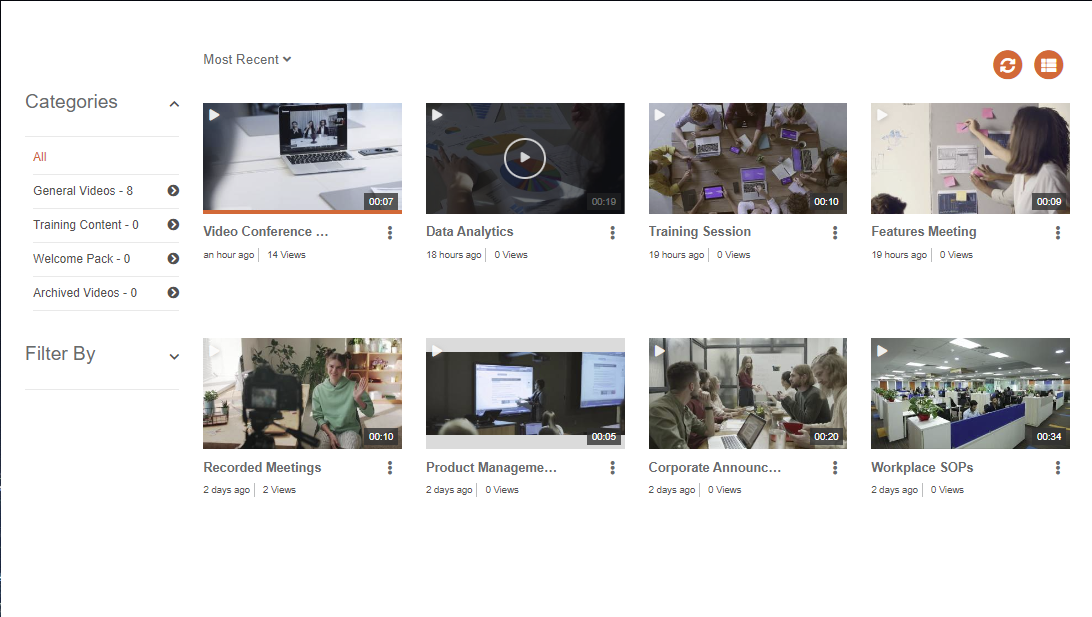
Task: Open the Training Session video title
Action: (x=699, y=232)
